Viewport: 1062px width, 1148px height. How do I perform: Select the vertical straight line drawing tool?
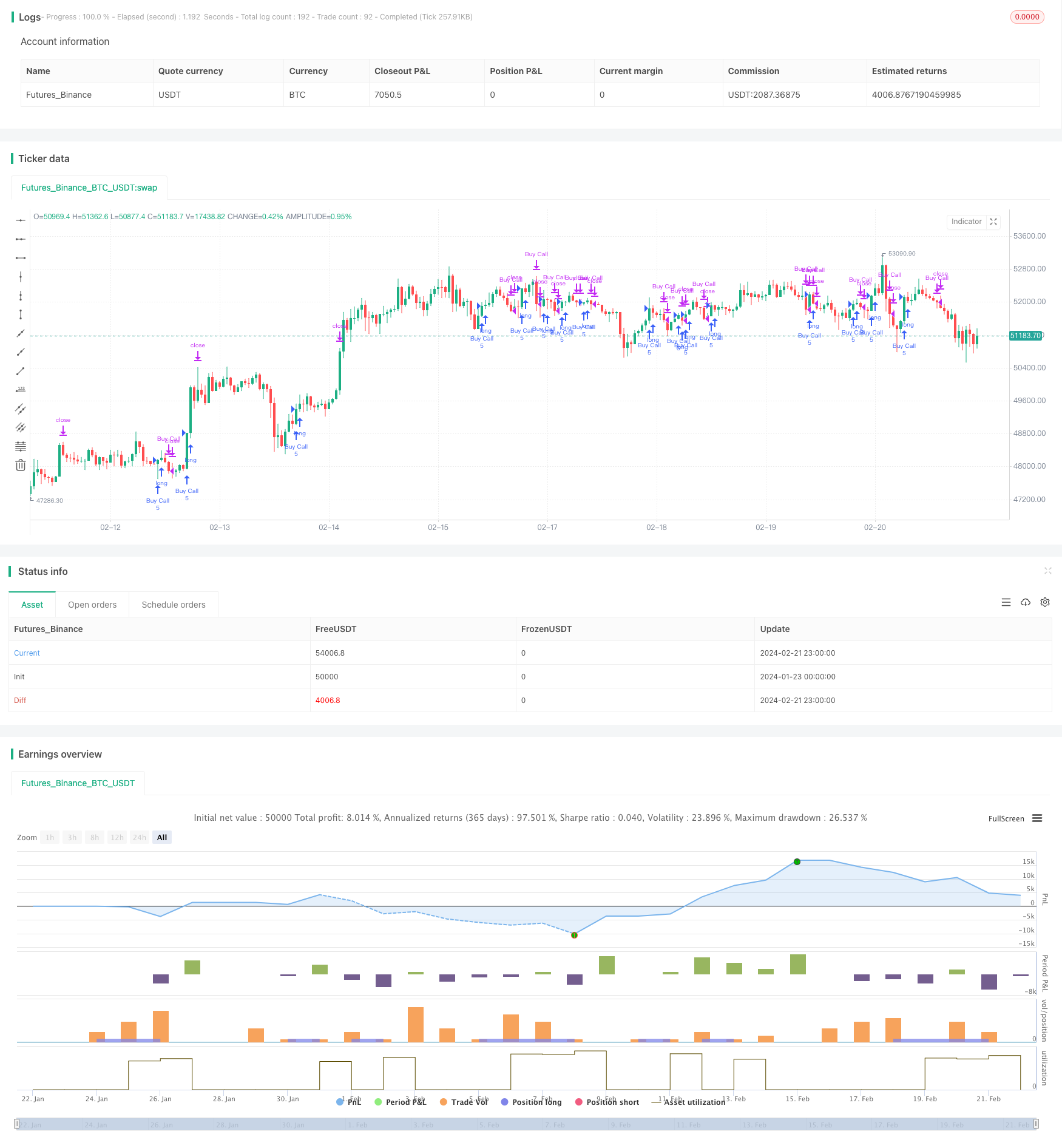point(21,277)
